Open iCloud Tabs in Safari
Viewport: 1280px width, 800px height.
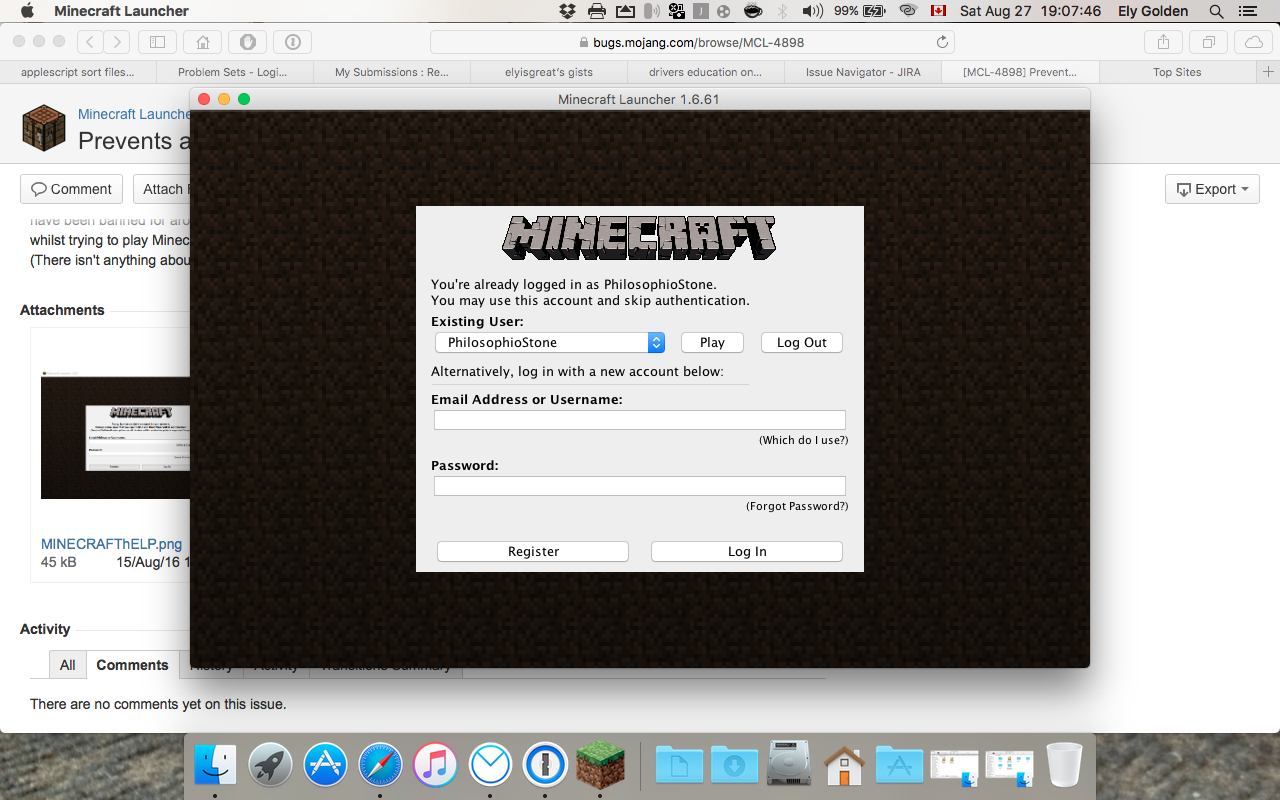pos(1253,42)
